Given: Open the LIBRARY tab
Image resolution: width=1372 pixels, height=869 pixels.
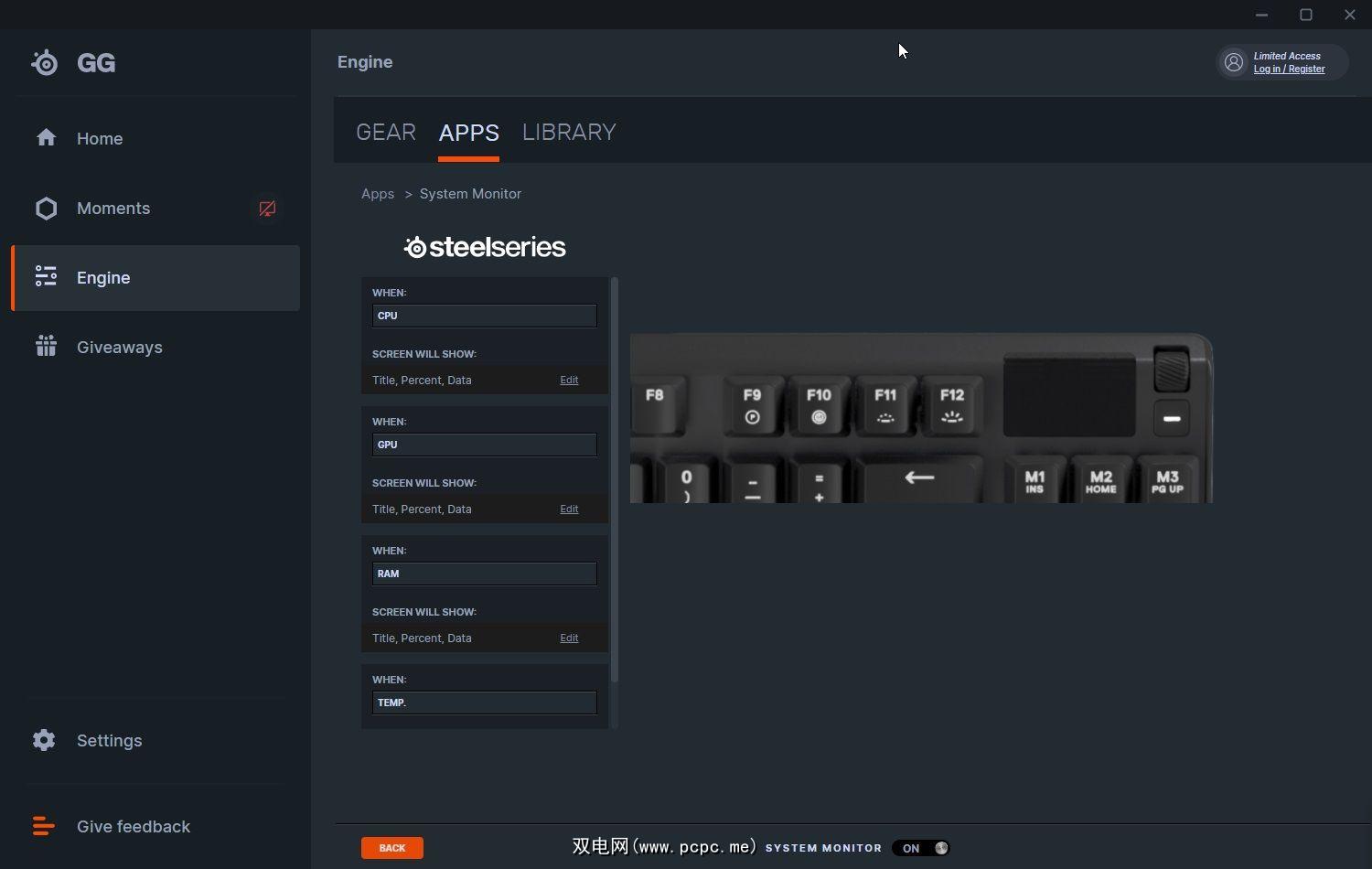Looking at the screenshot, I should [x=569, y=132].
